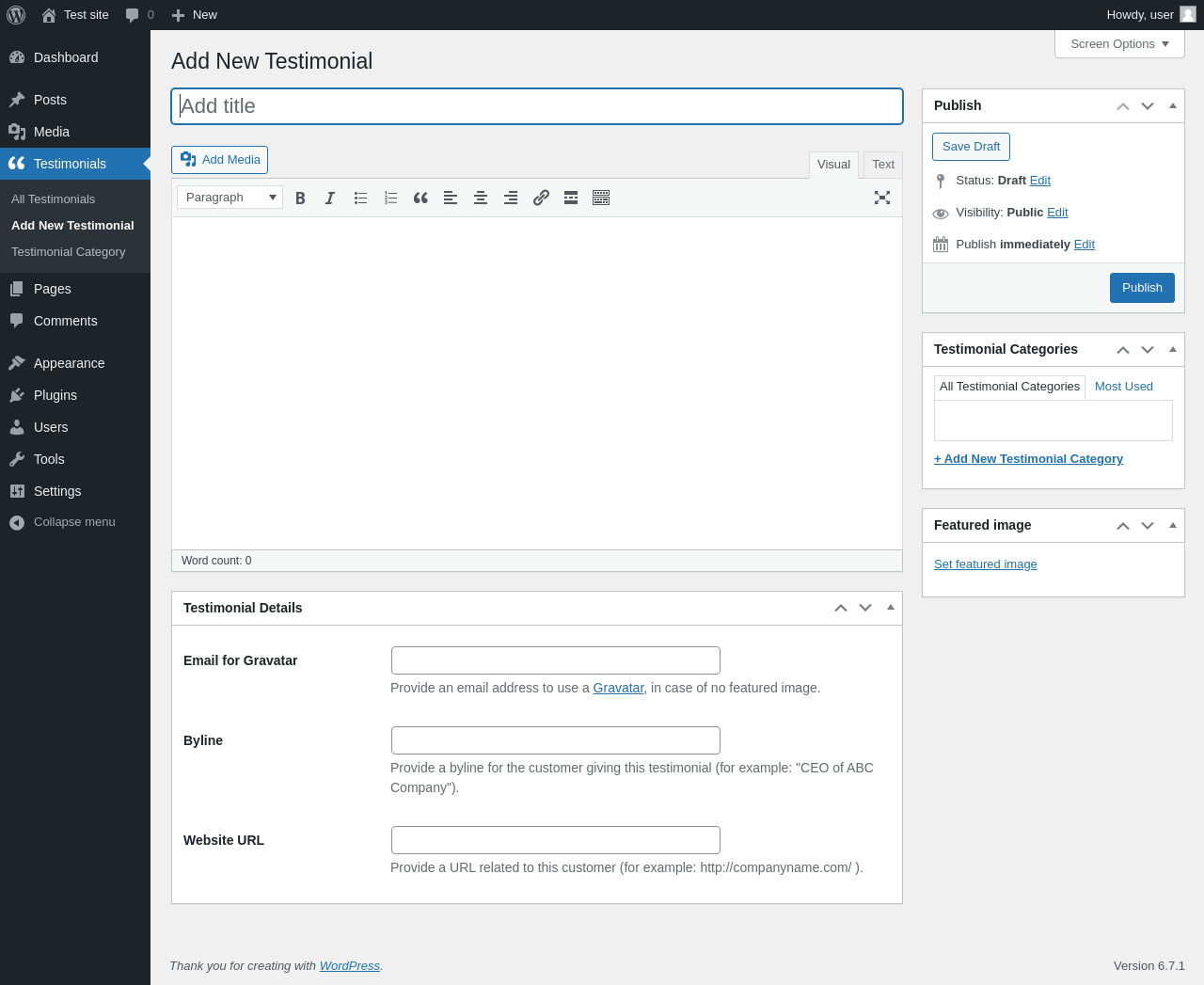Open Appearance menu
Screen dimensions: 1204x985
click(75, 363)
